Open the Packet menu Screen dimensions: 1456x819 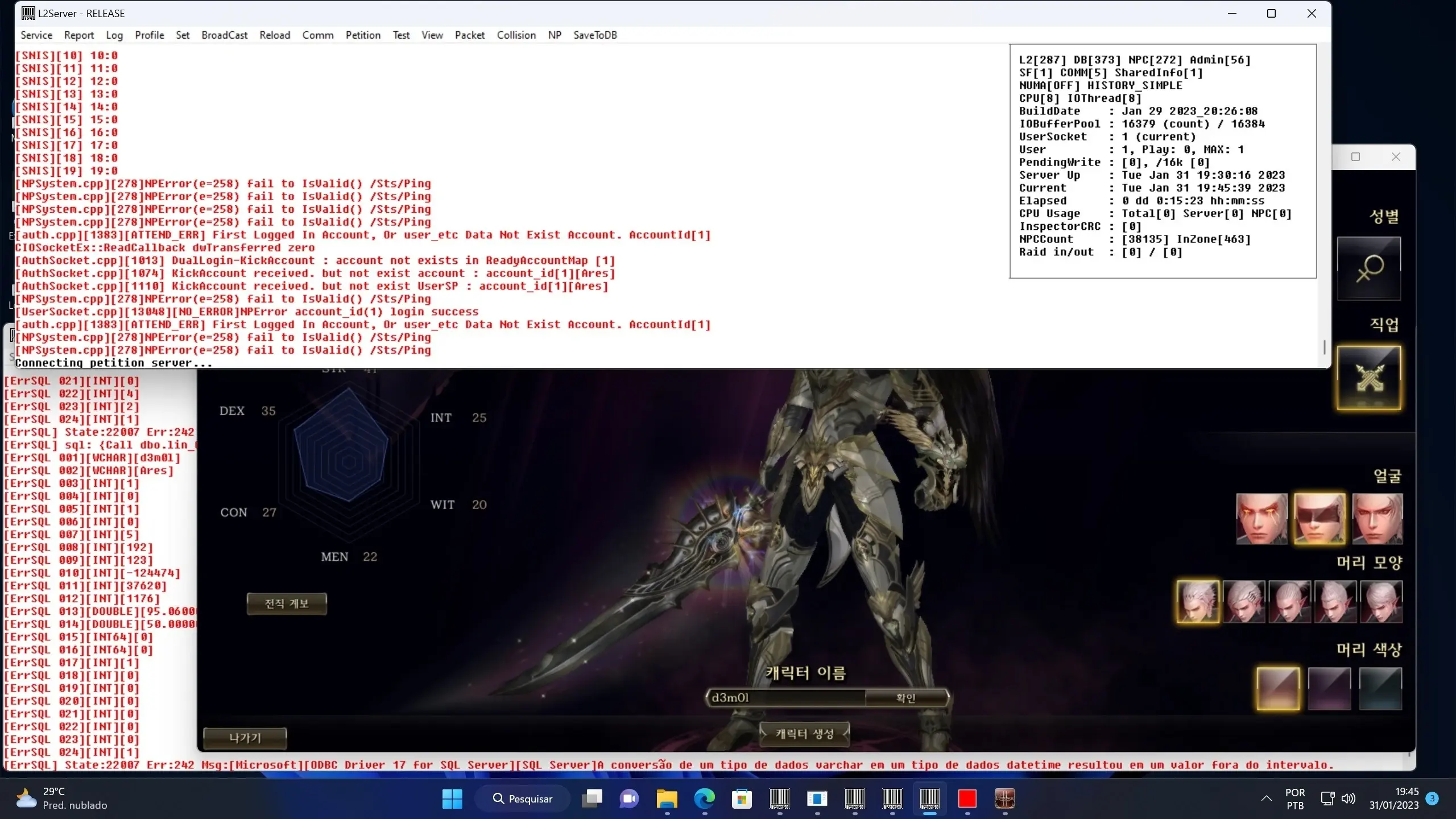[x=470, y=35]
